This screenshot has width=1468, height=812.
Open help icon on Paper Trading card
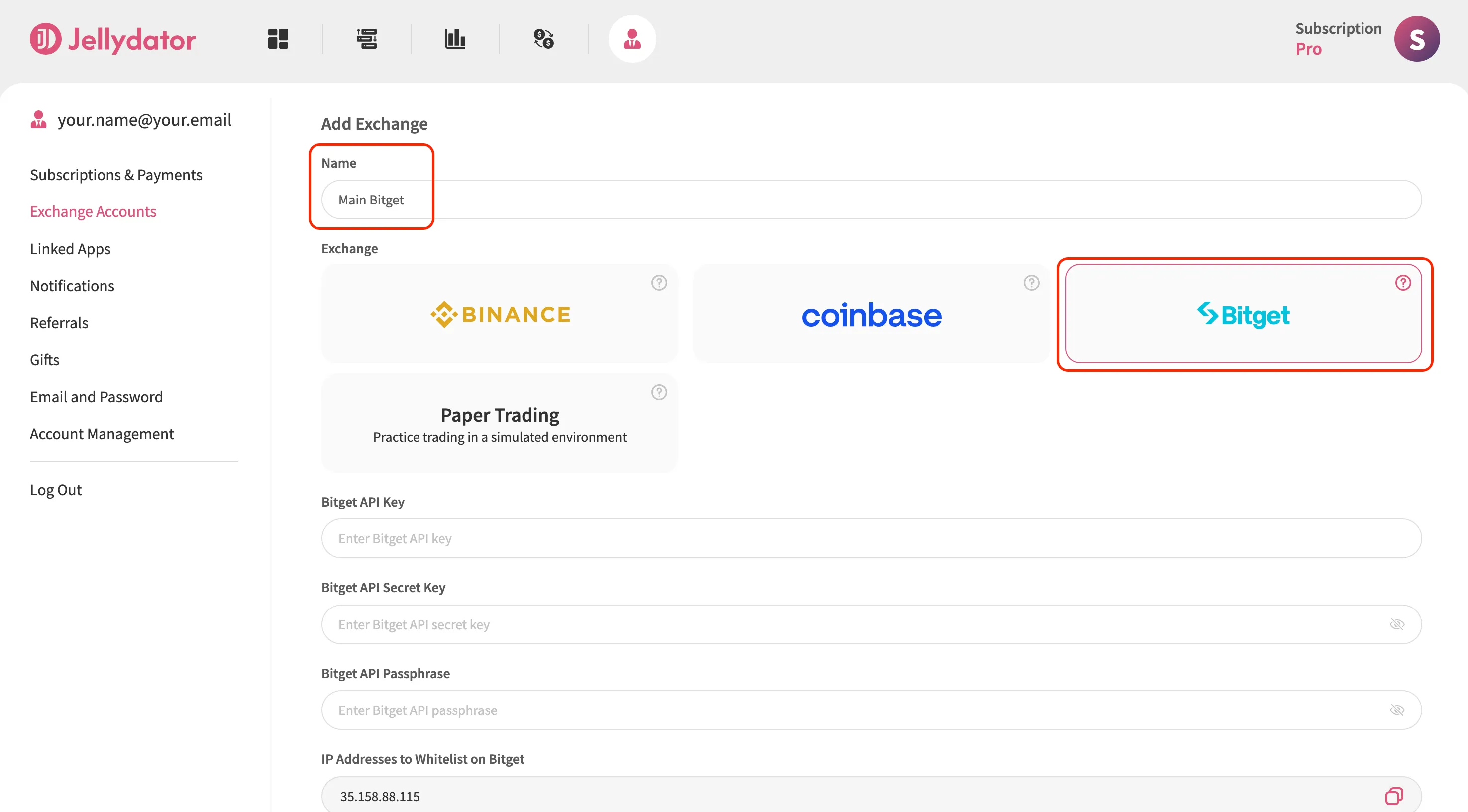click(659, 392)
